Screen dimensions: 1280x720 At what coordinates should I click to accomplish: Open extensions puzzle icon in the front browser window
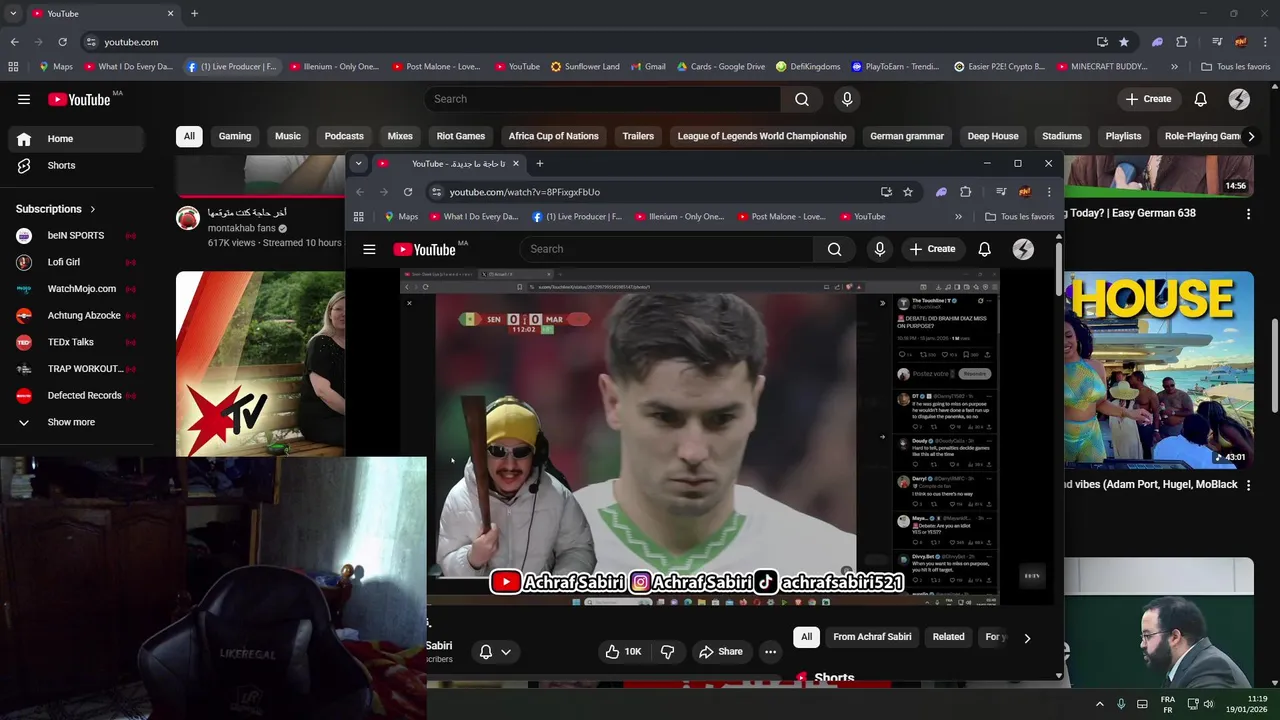[966, 192]
